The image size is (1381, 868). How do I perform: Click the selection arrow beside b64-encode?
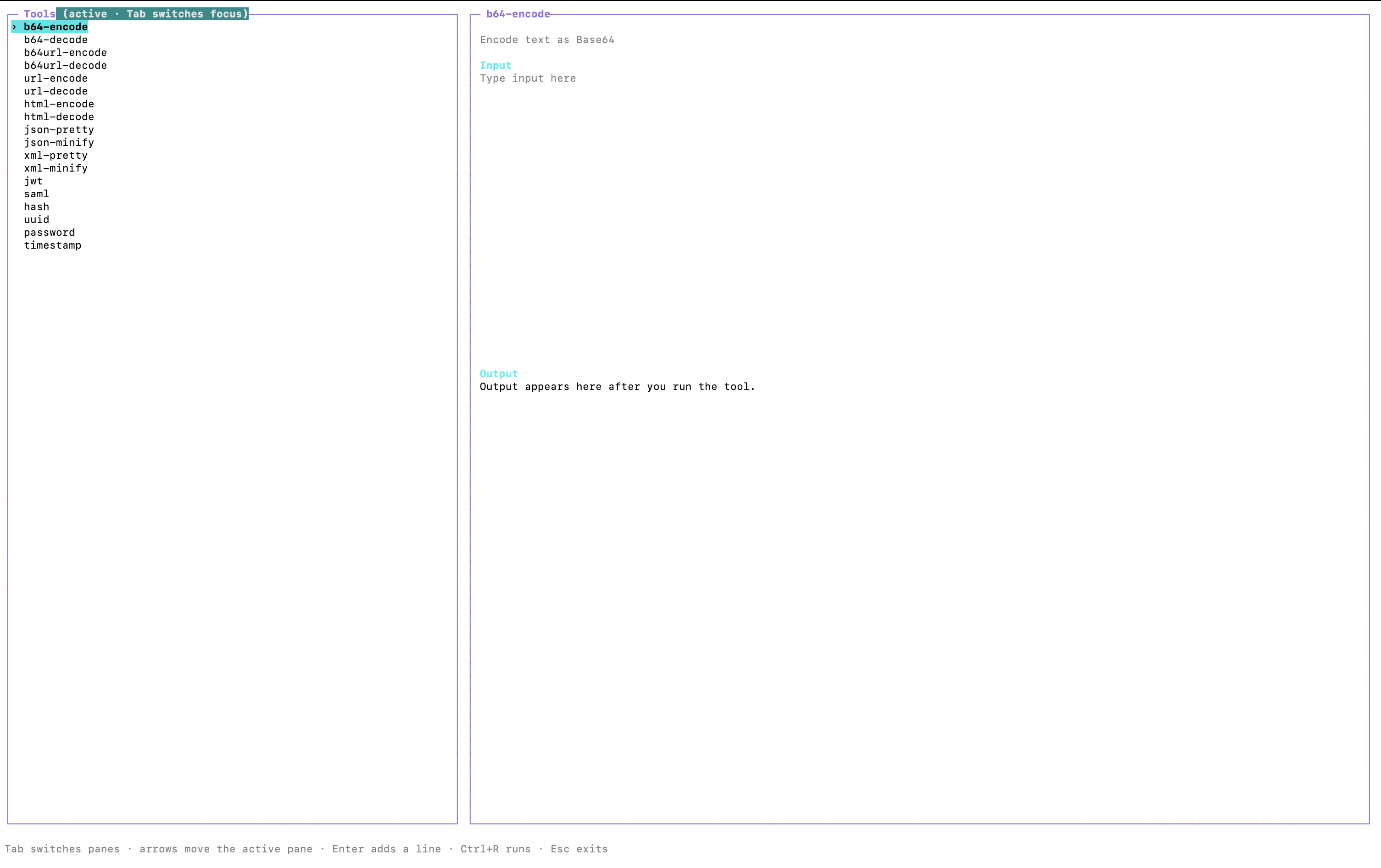(x=14, y=27)
